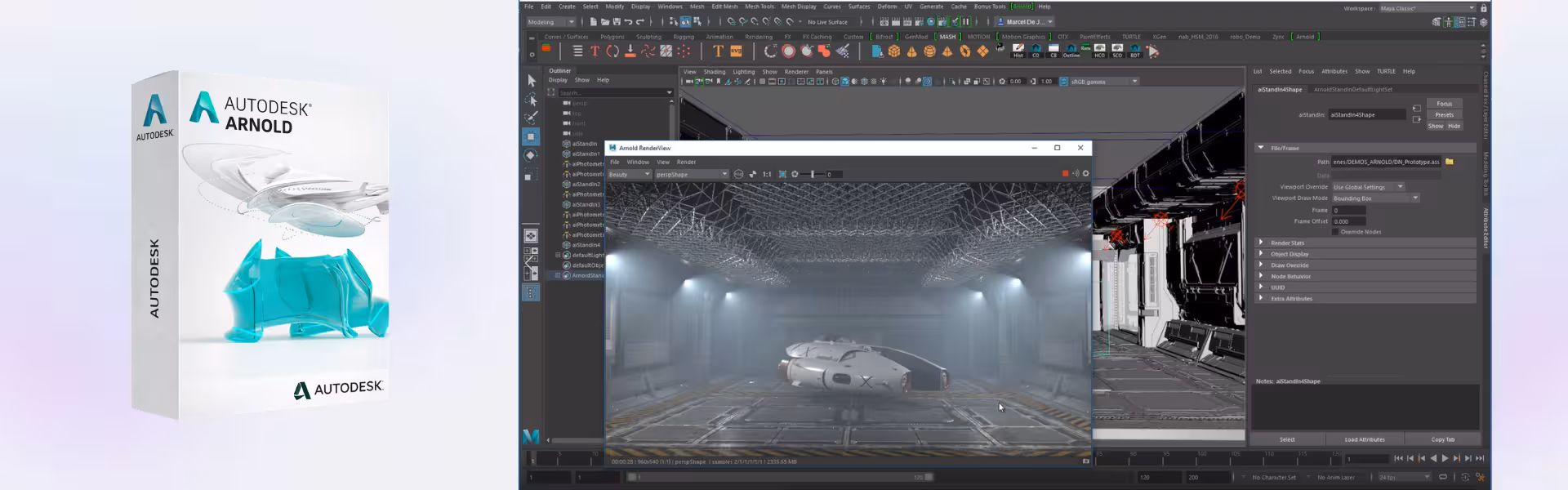Toggle the smooth shade all viewport button

pyautogui.click(x=844, y=82)
